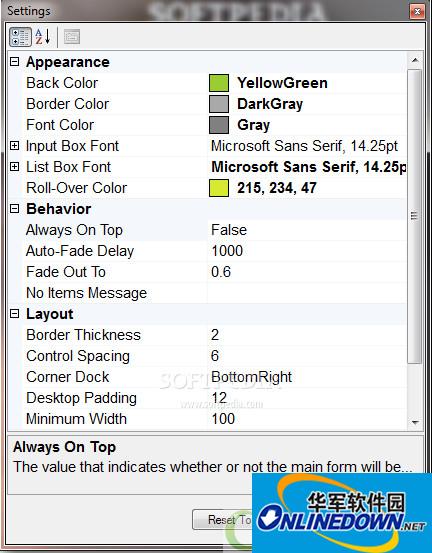Viewport: 432px width, 553px height.
Task: Click the scrollbar down arrow
Action: (415, 422)
